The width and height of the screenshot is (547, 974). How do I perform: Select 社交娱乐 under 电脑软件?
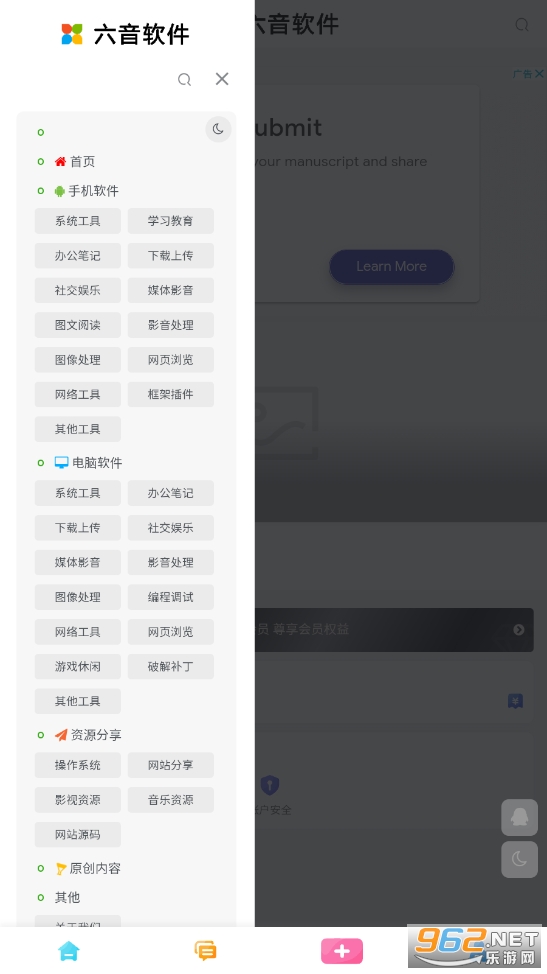tap(171, 528)
